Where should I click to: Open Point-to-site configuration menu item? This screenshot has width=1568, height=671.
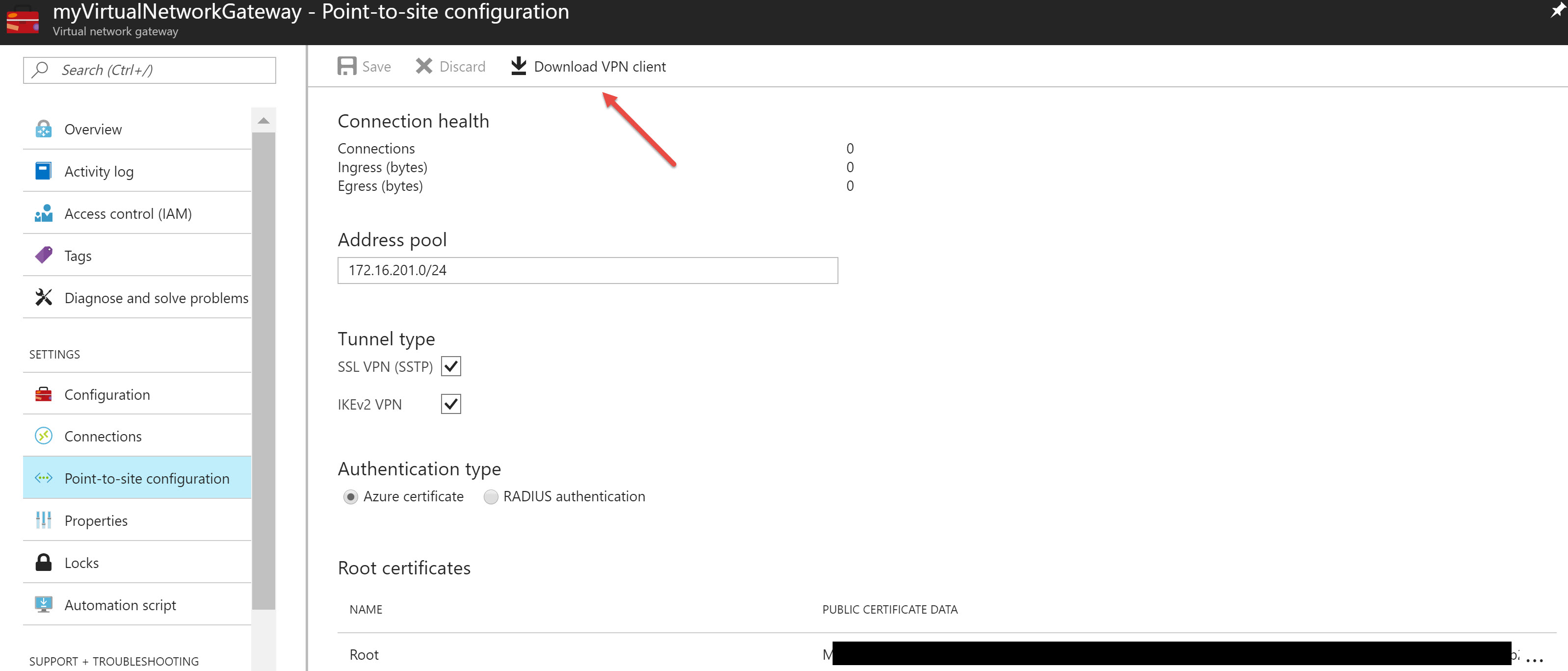146,478
